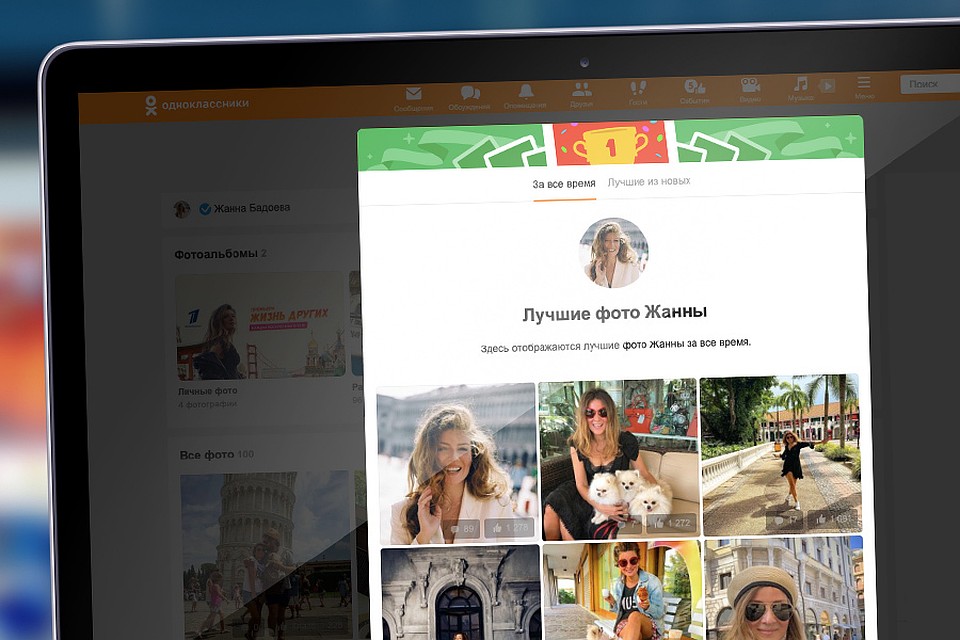Image resolution: width=960 pixels, height=640 pixels.
Task: Open the Меню hamburger icon
Action: tap(864, 82)
